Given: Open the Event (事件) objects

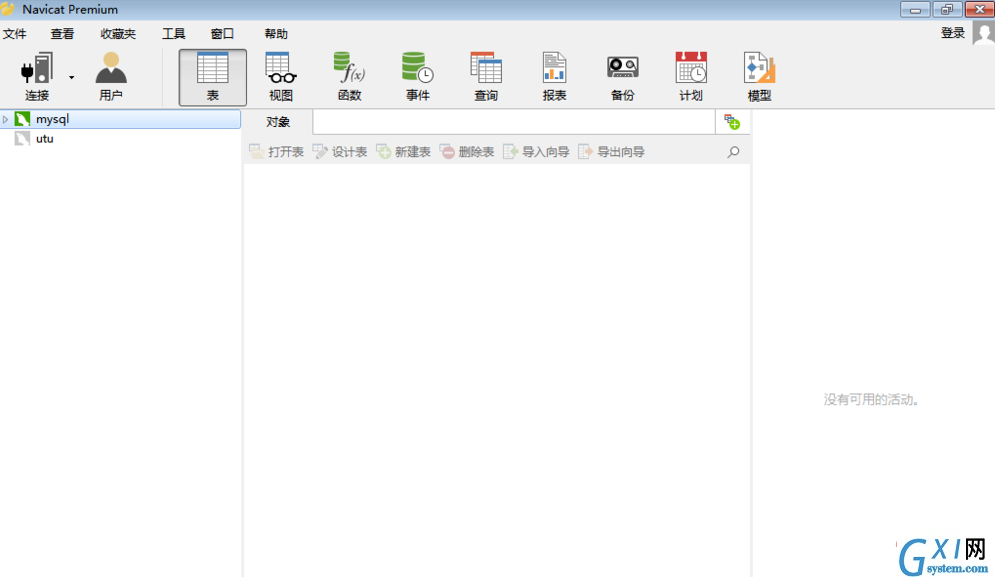Looking at the screenshot, I should pyautogui.click(x=418, y=77).
